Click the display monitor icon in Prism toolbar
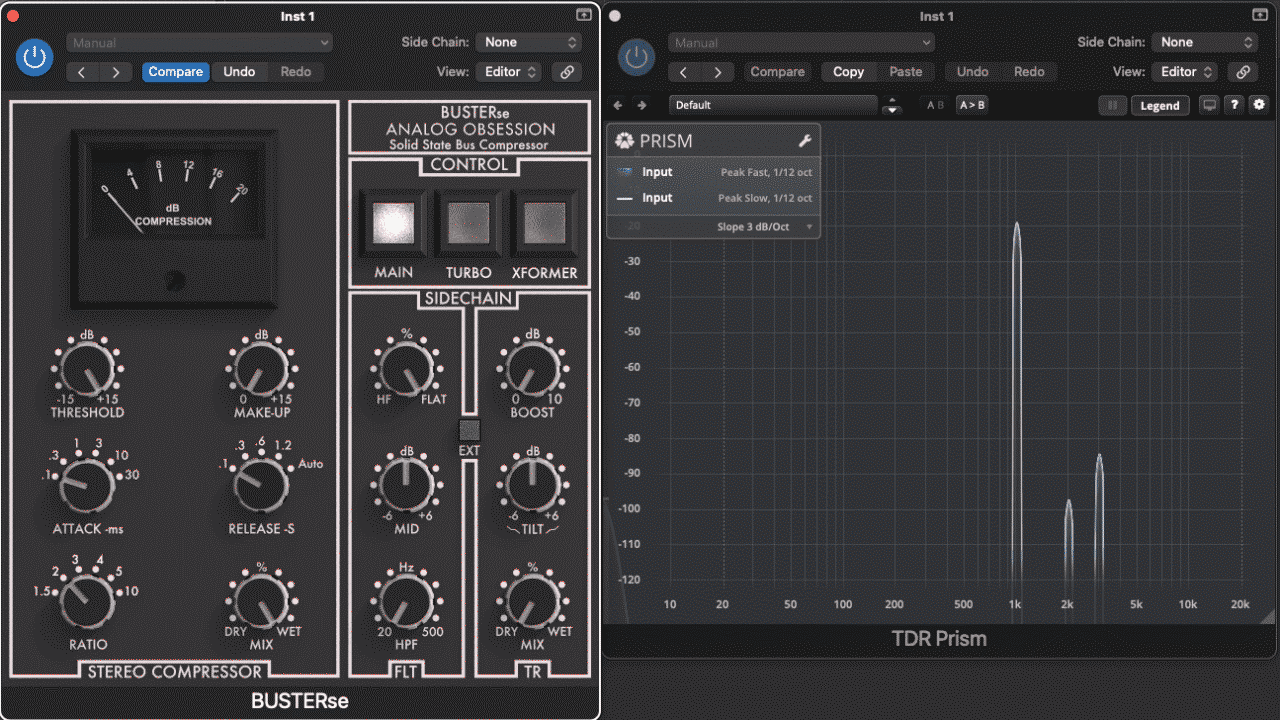Viewport: 1280px width, 720px height. click(x=1210, y=105)
